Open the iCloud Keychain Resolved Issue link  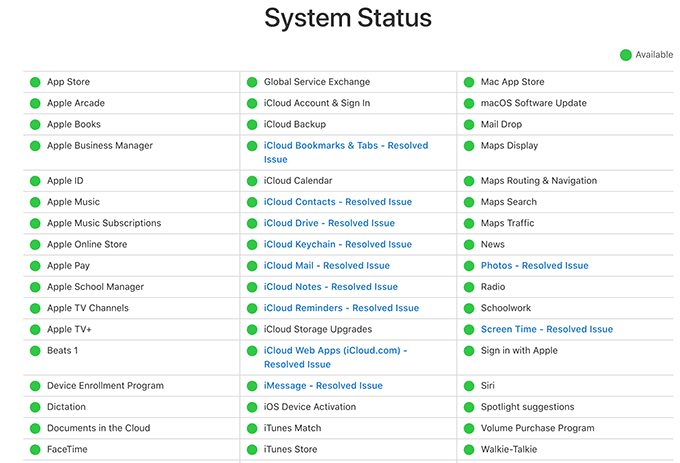point(337,245)
